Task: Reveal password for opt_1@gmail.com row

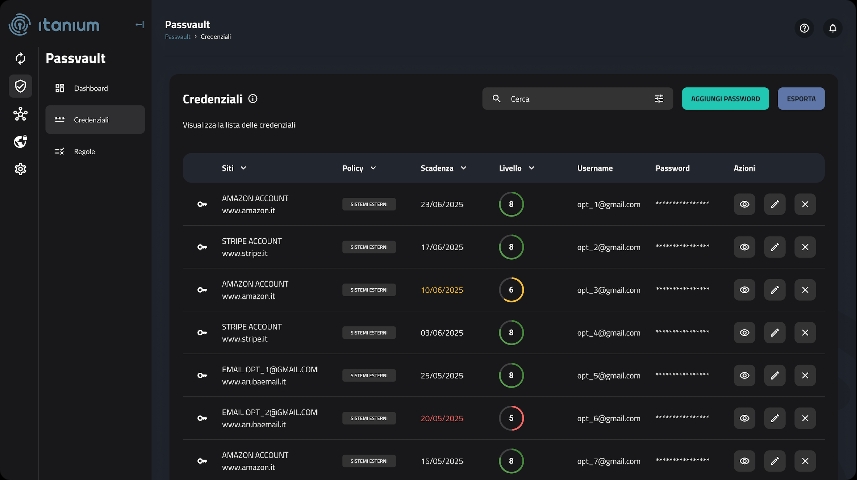Action: tap(744, 204)
